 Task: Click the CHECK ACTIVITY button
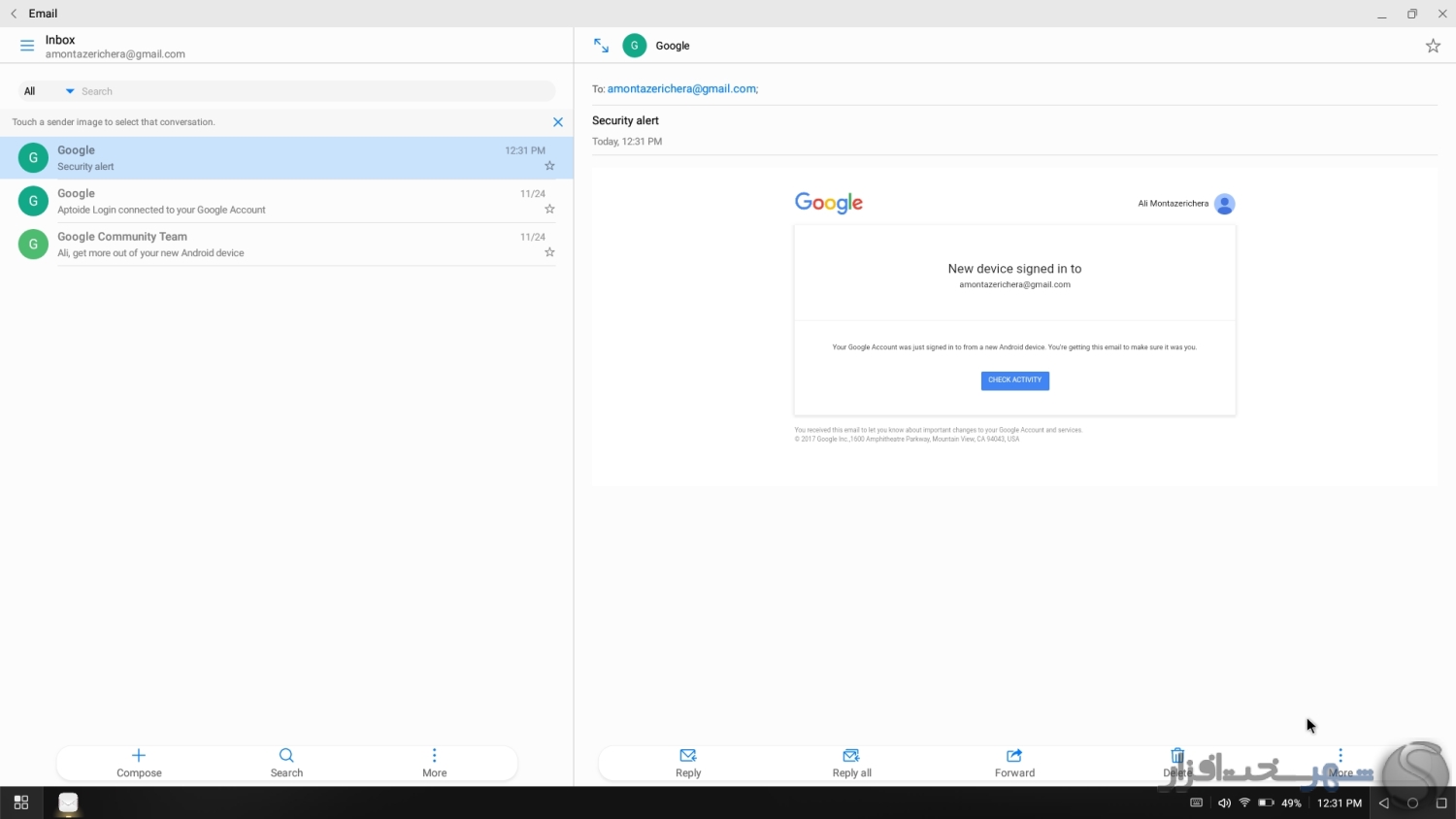(1014, 380)
